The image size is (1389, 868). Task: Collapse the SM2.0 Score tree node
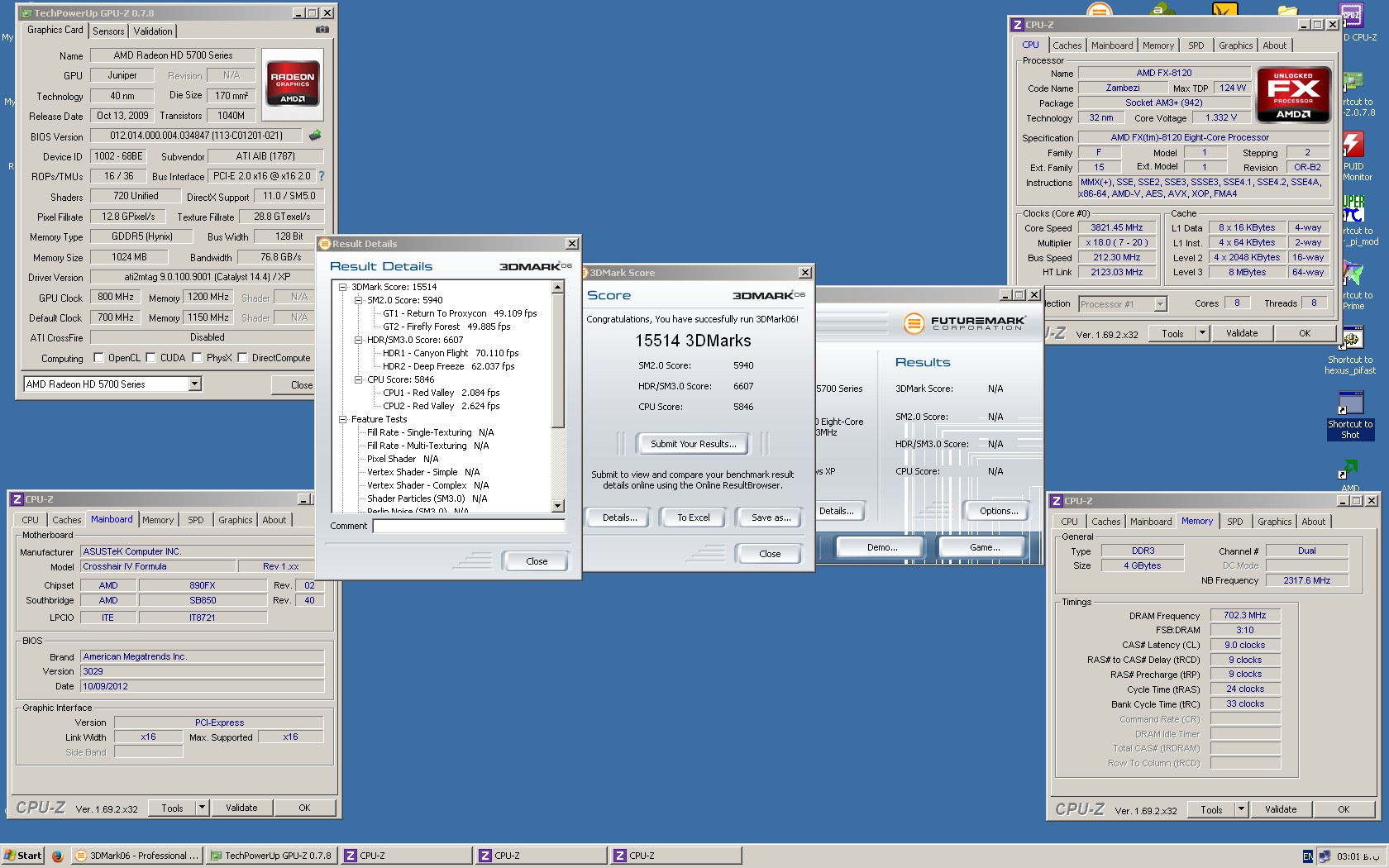(x=359, y=300)
